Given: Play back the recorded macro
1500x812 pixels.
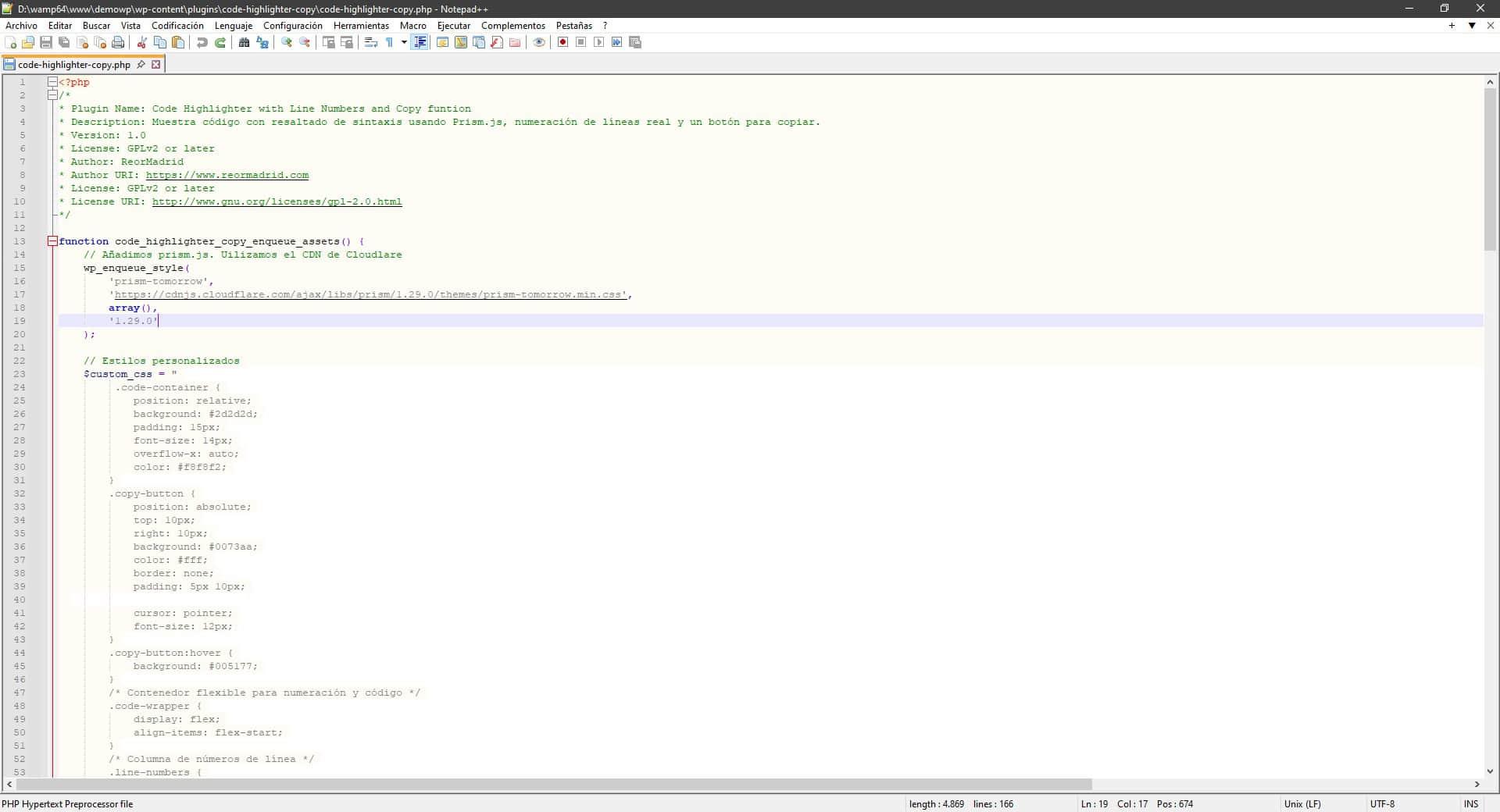Looking at the screenshot, I should [598, 42].
